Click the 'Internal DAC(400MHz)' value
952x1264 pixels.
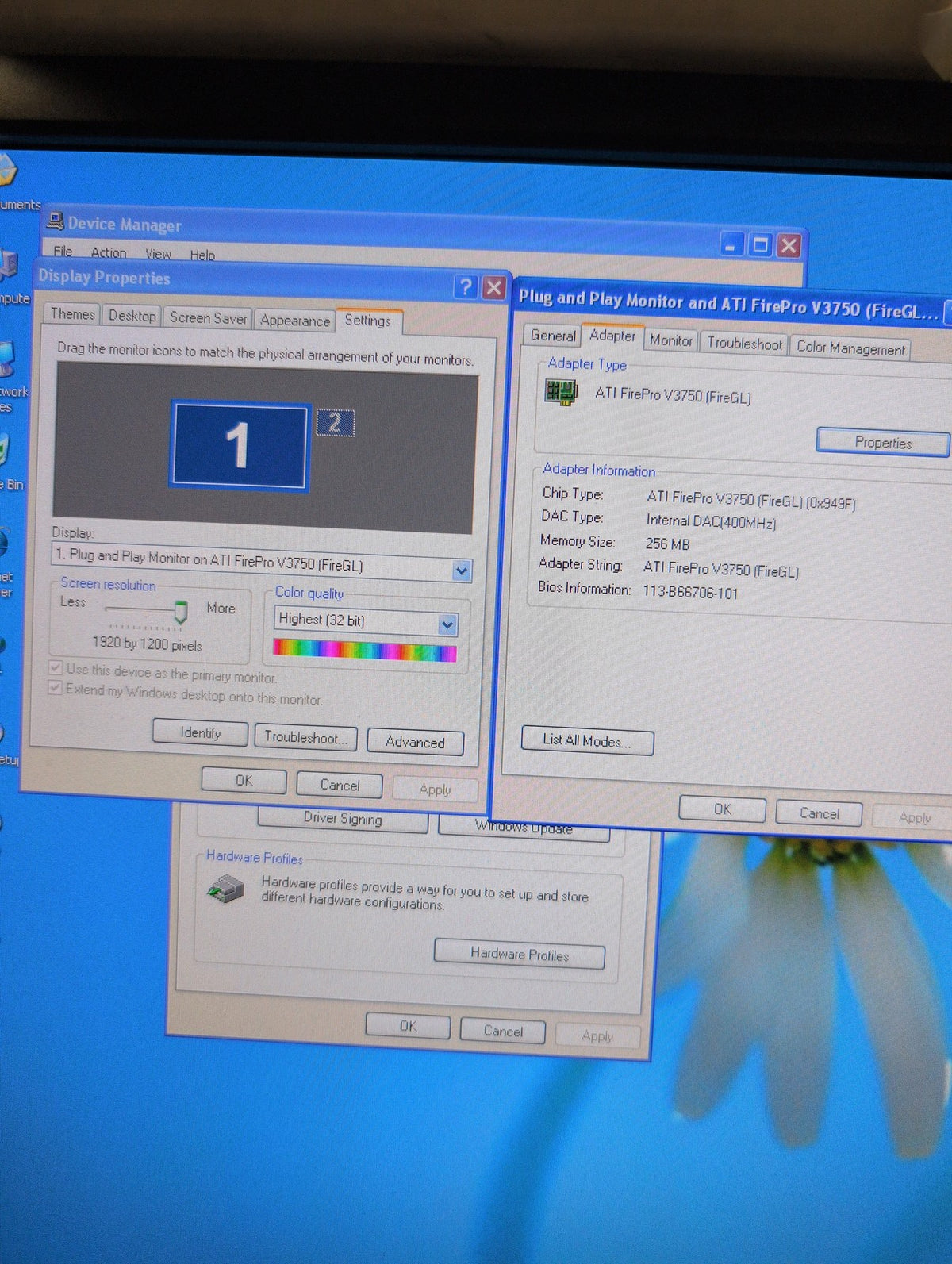(711, 521)
